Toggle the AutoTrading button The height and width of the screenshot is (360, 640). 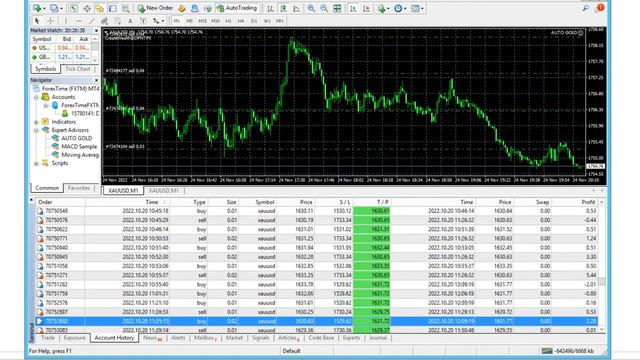pos(237,8)
